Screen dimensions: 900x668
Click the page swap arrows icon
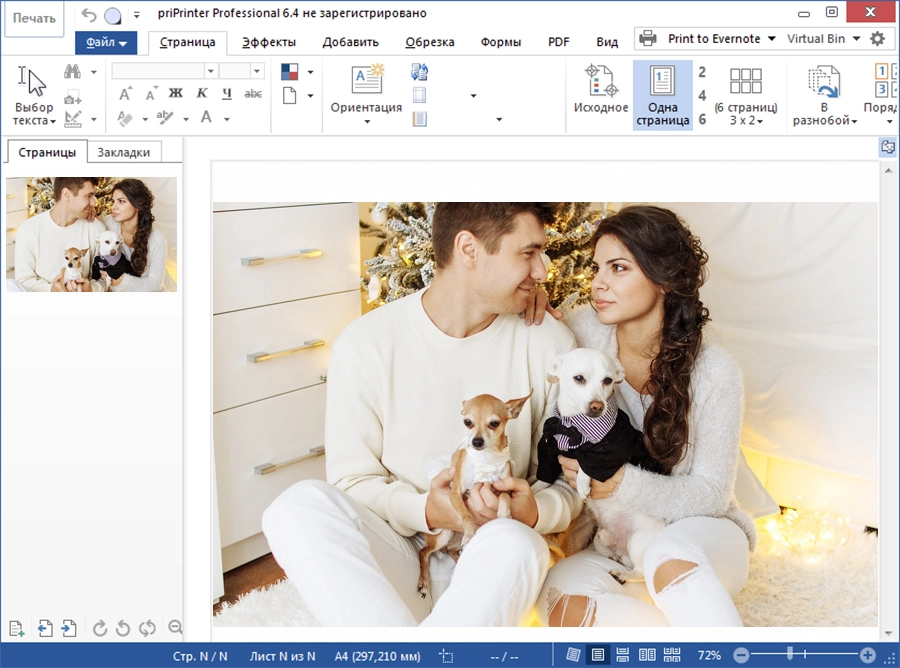point(420,72)
